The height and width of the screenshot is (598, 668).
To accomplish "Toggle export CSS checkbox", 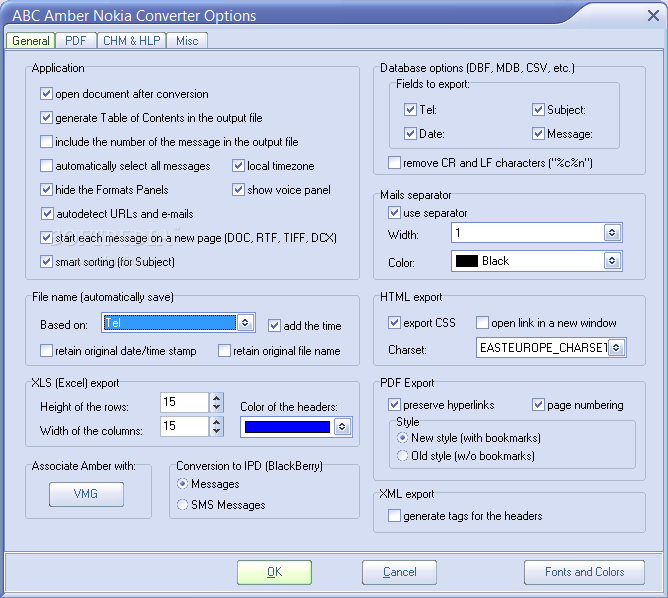I will (x=394, y=323).
